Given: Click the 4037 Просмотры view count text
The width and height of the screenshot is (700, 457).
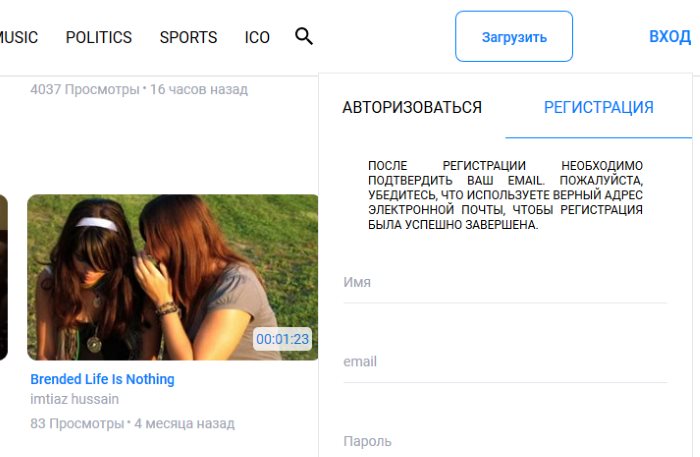Looking at the screenshot, I should [x=84, y=89].
